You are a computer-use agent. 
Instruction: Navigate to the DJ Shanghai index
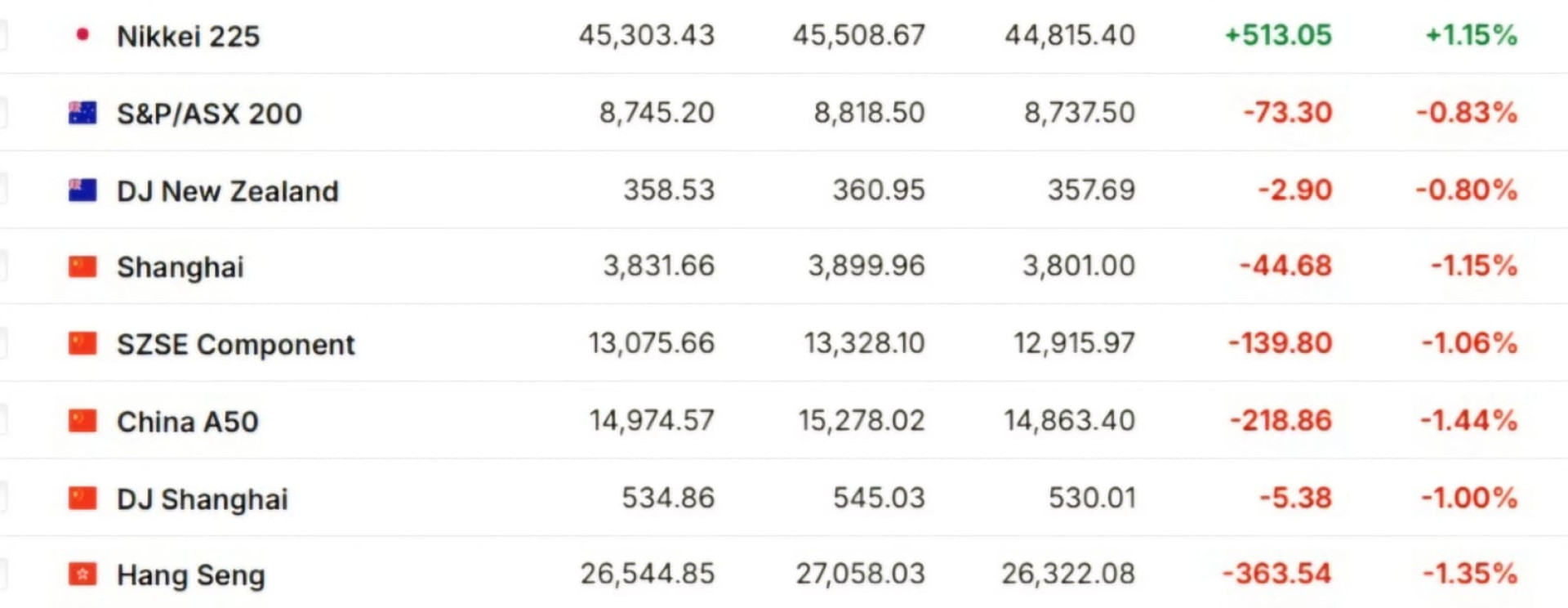[x=202, y=499]
